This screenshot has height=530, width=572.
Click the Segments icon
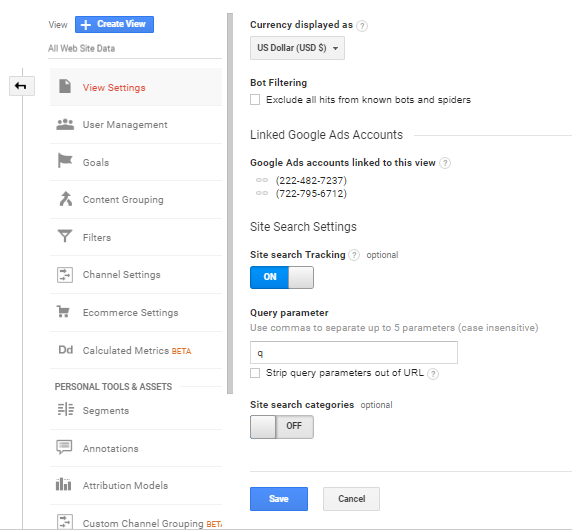pos(66,409)
